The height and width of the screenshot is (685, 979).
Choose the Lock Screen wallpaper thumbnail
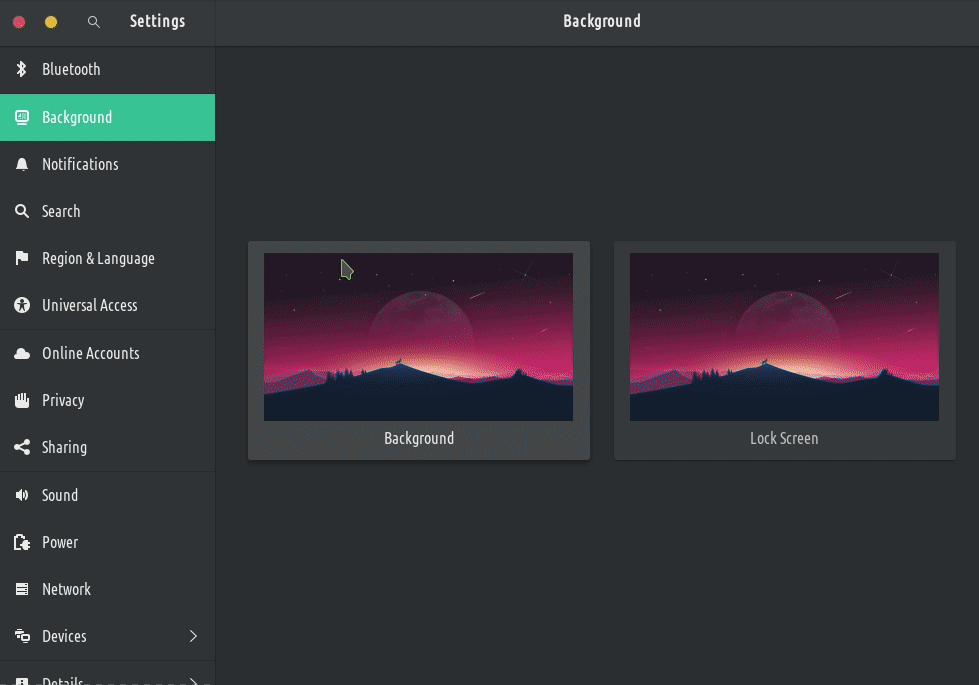click(x=784, y=337)
